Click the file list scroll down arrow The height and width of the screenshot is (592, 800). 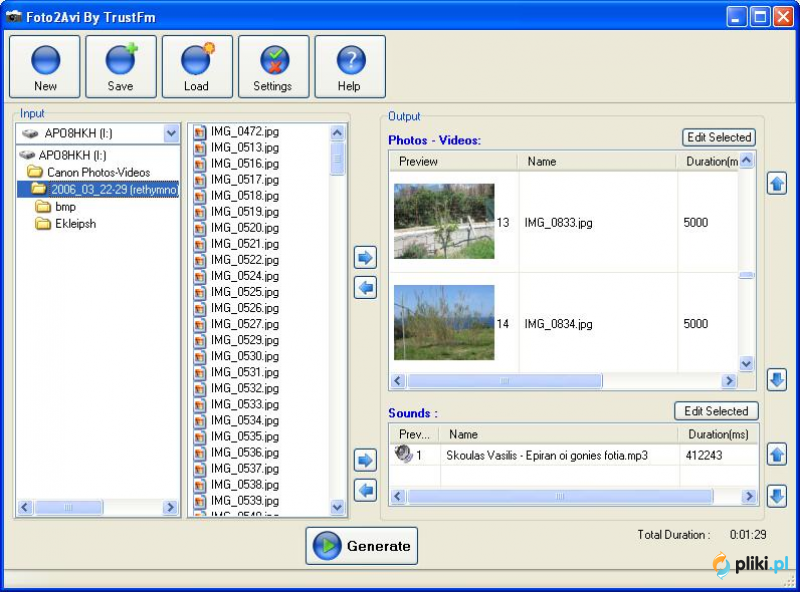pyautogui.click(x=337, y=507)
